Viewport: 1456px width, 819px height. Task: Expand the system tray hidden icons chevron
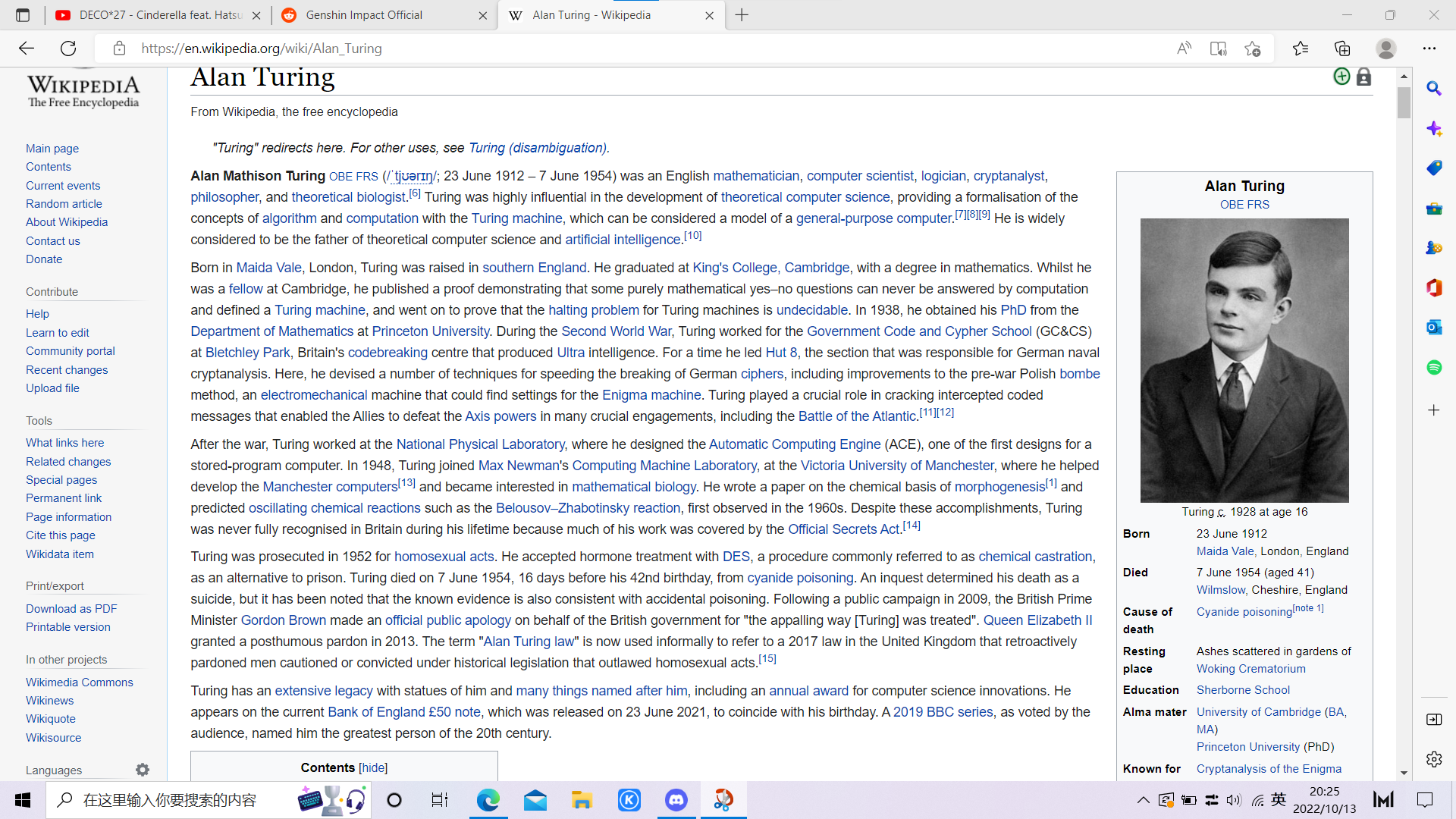1143,800
